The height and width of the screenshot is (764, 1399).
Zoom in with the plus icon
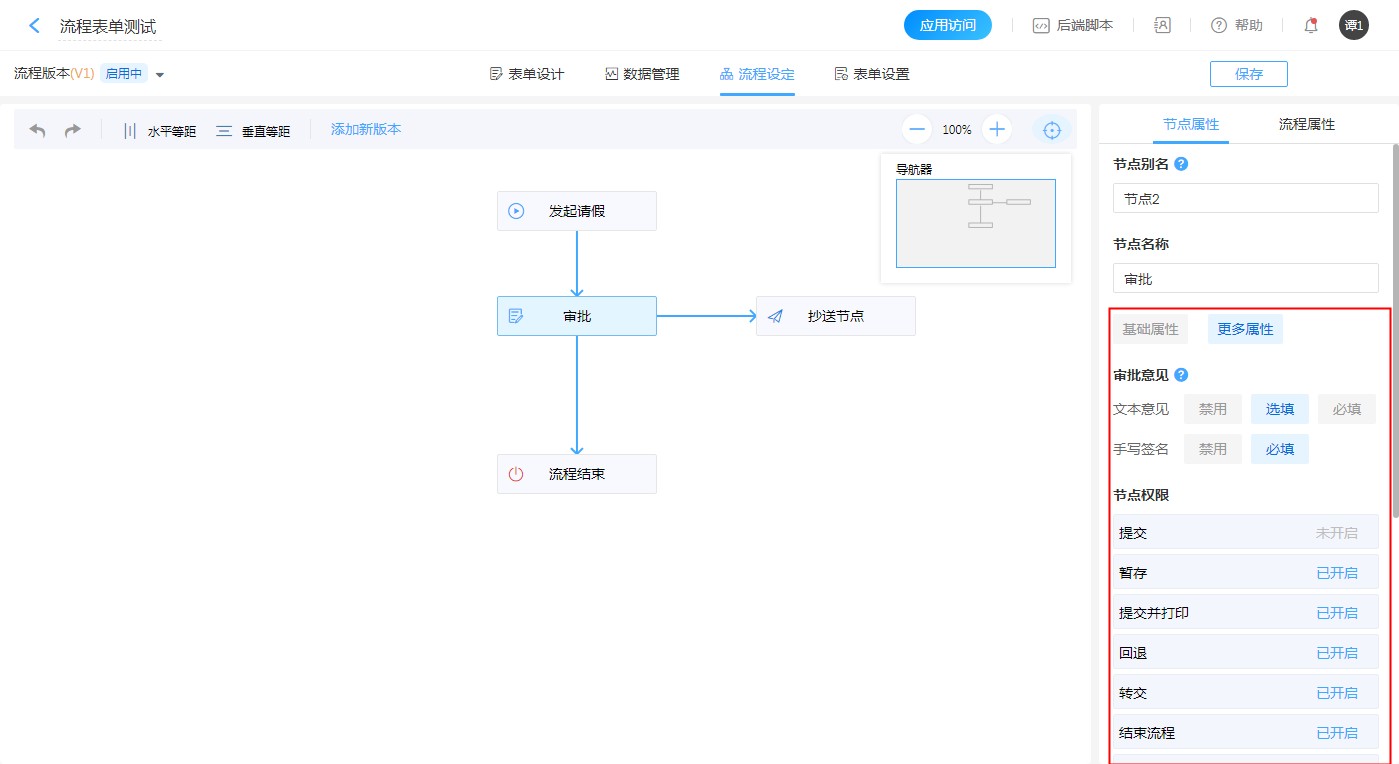(x=997, y=129)
